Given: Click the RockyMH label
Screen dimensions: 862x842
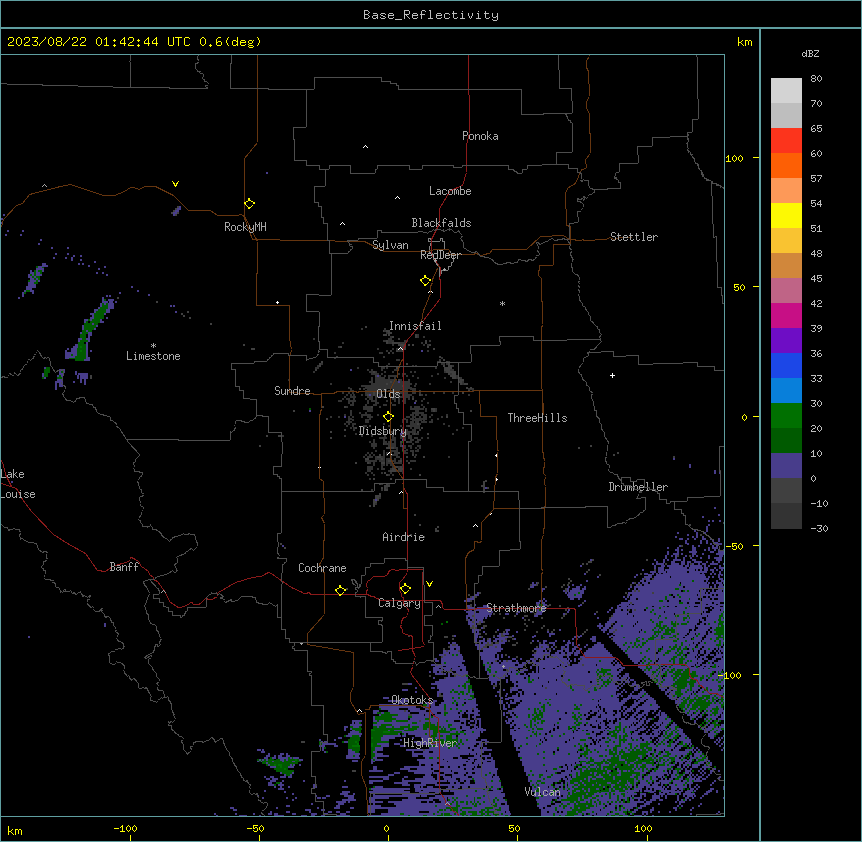Looking at the screenshot, I should pyautogui.click(x=245, y=227).
